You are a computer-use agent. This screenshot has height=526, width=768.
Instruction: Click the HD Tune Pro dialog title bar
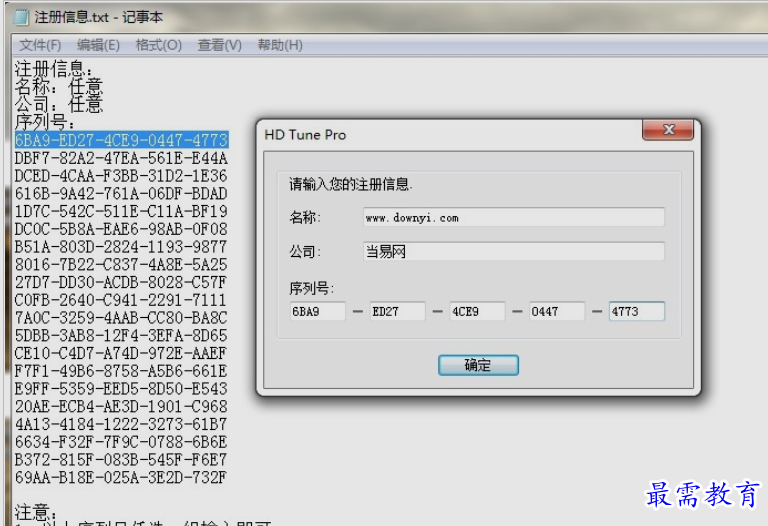[x=451, y=135]
